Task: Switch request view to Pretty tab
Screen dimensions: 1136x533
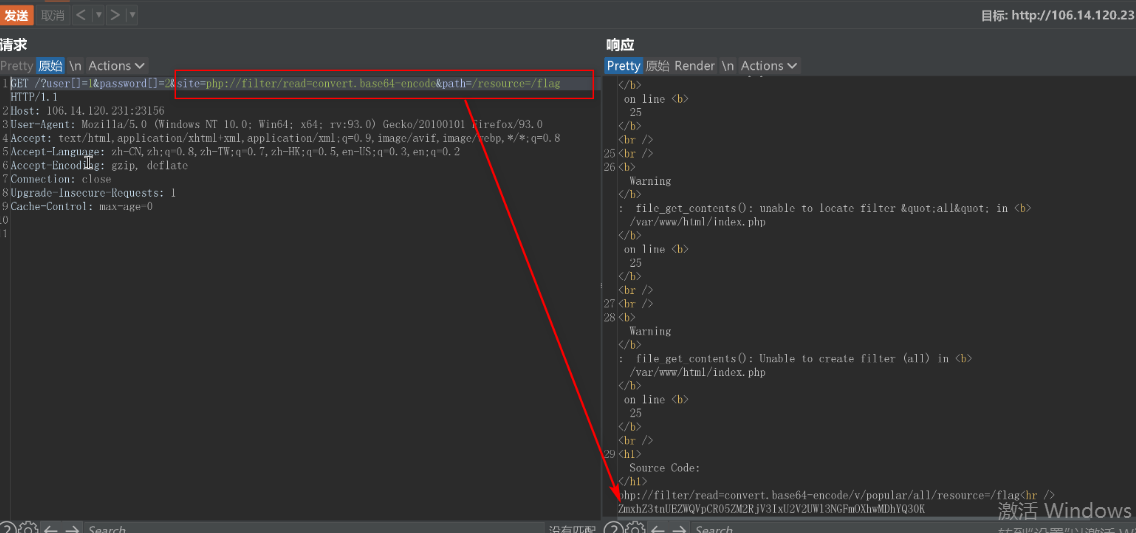Action: [x=17, y=66]
